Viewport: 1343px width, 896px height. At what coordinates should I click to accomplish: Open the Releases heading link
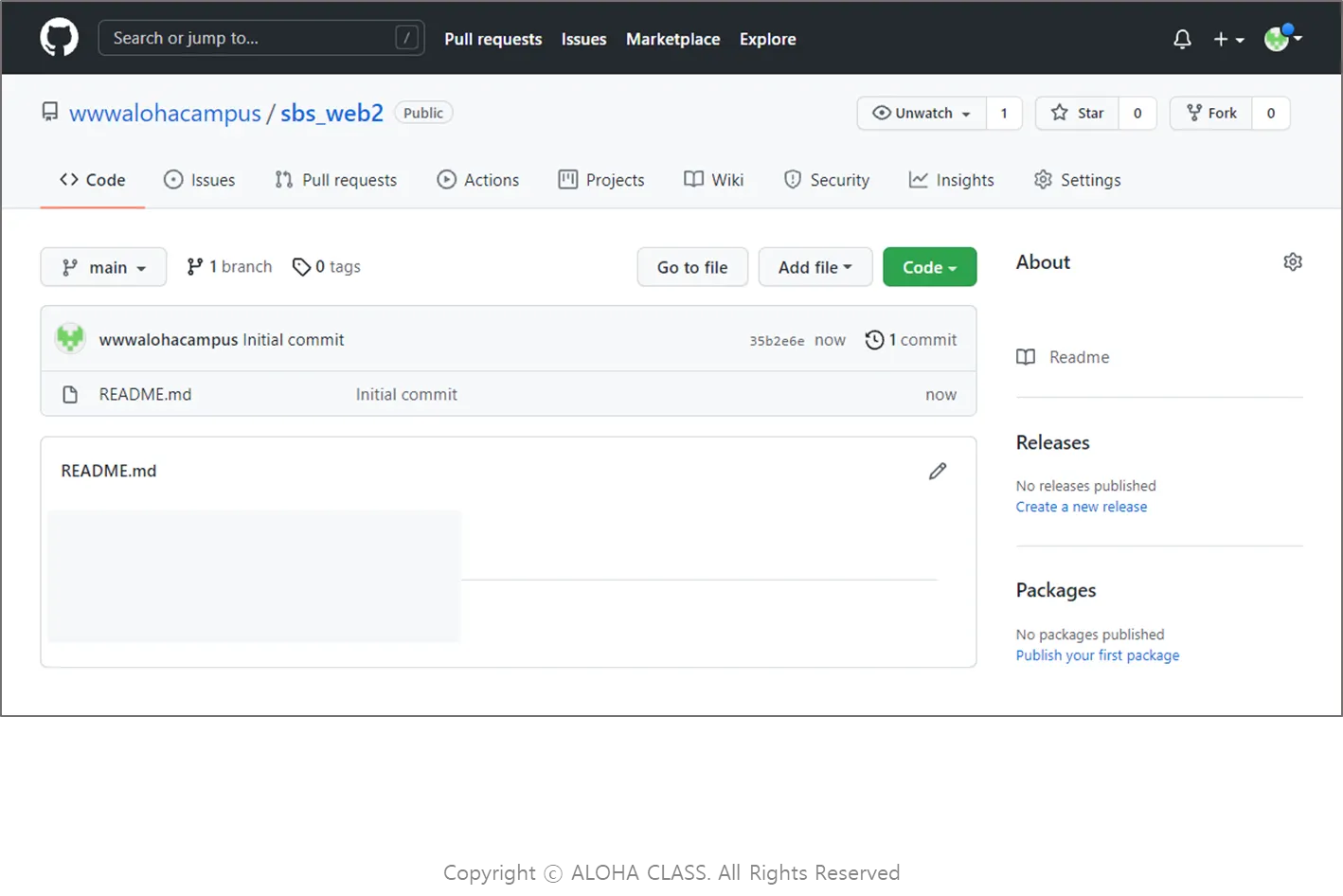tap(1053, 442)
